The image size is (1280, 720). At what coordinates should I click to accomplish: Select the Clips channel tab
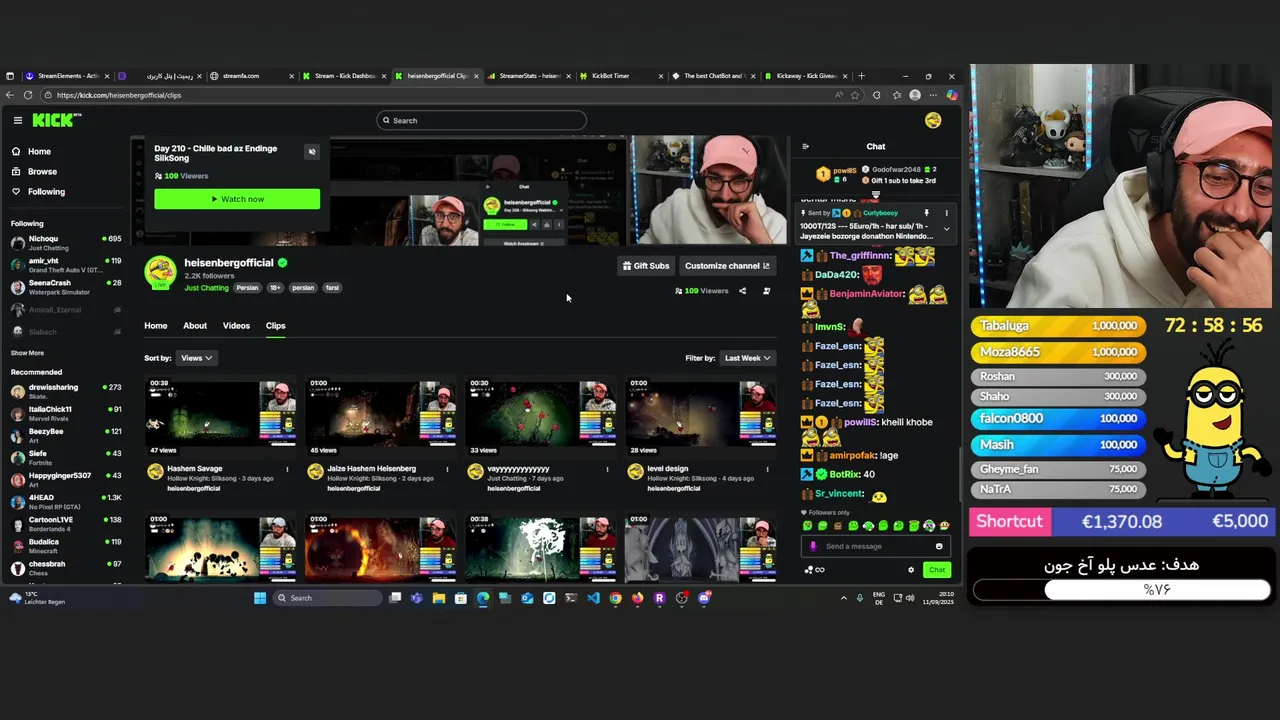275,326
